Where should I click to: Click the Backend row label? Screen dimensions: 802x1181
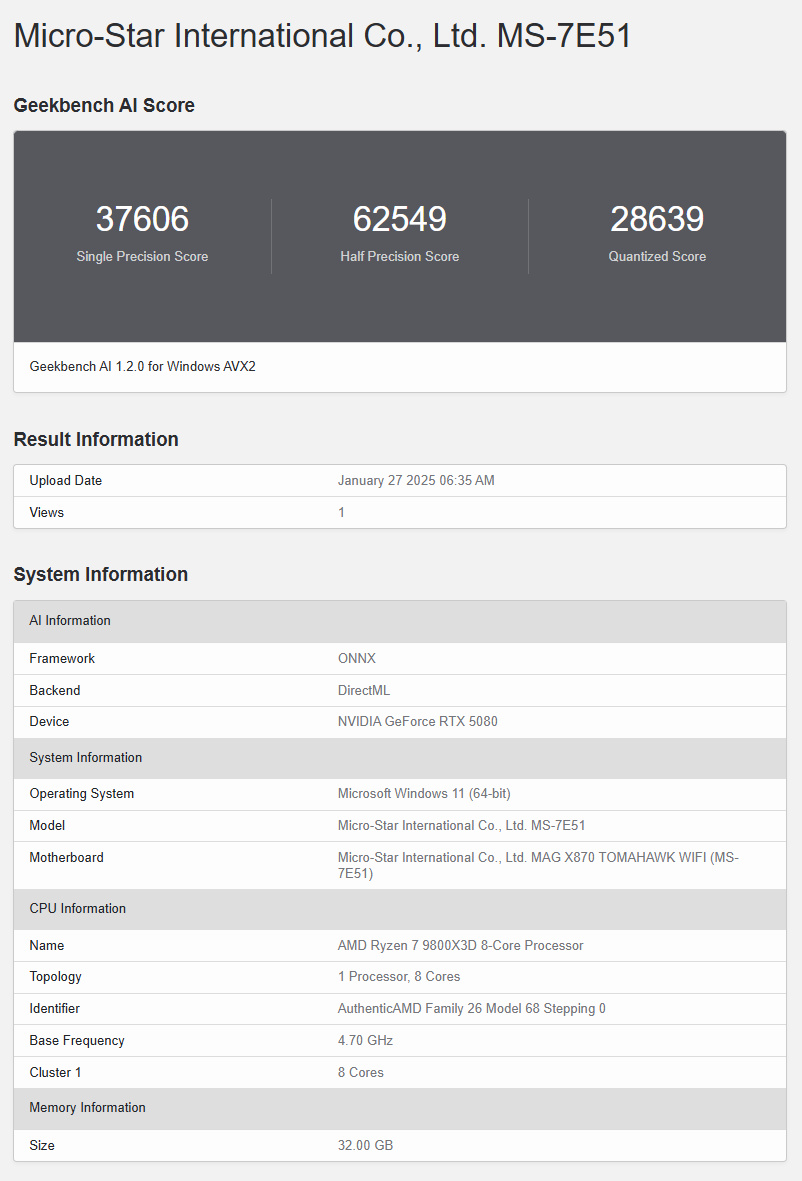(x=55, y=690)
